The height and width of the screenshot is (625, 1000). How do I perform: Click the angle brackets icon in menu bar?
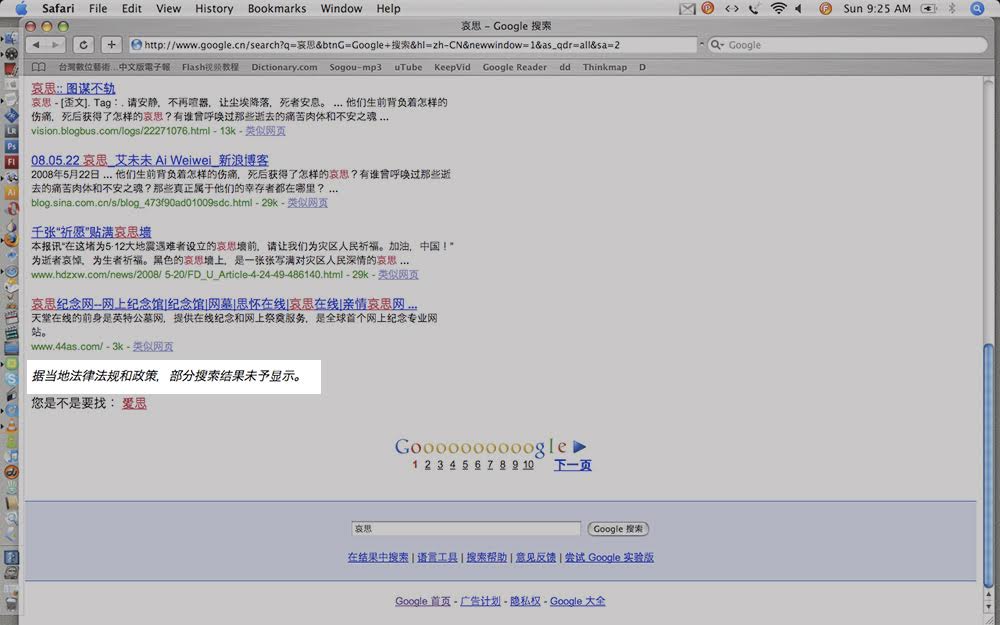(732, 8)
